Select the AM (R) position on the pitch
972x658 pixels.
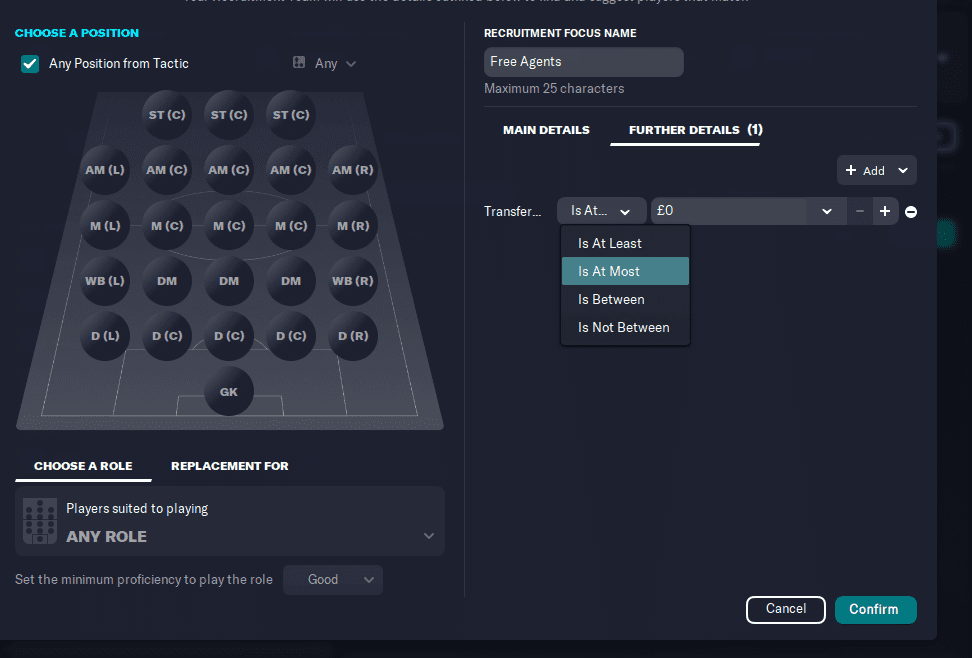coord(353,170)
